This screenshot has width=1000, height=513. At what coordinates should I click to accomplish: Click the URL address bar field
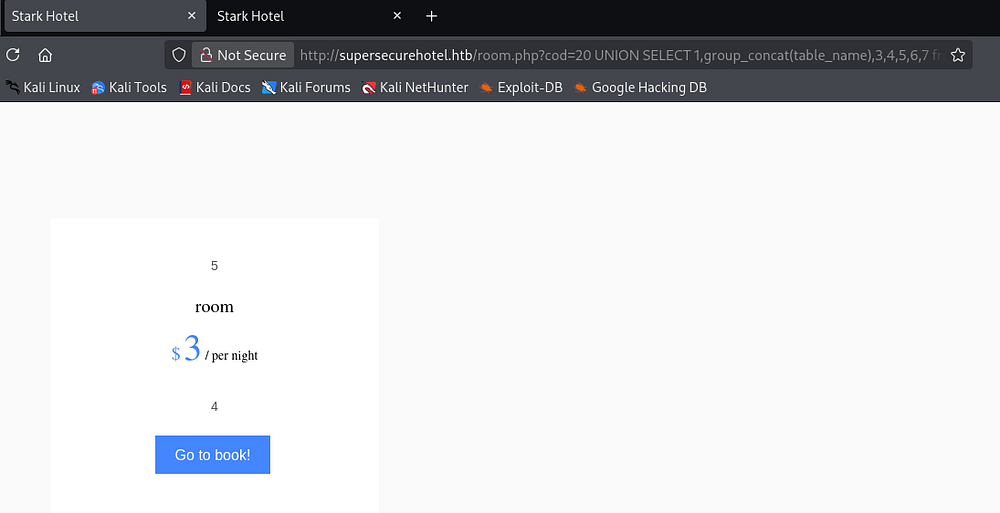620,55
